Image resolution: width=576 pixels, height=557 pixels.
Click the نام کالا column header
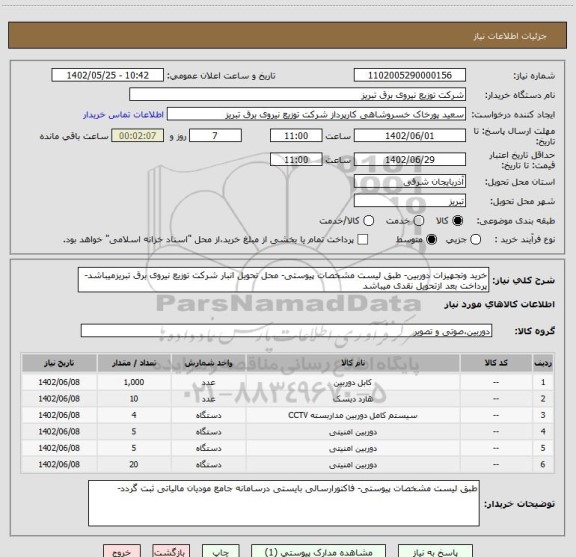353,363
